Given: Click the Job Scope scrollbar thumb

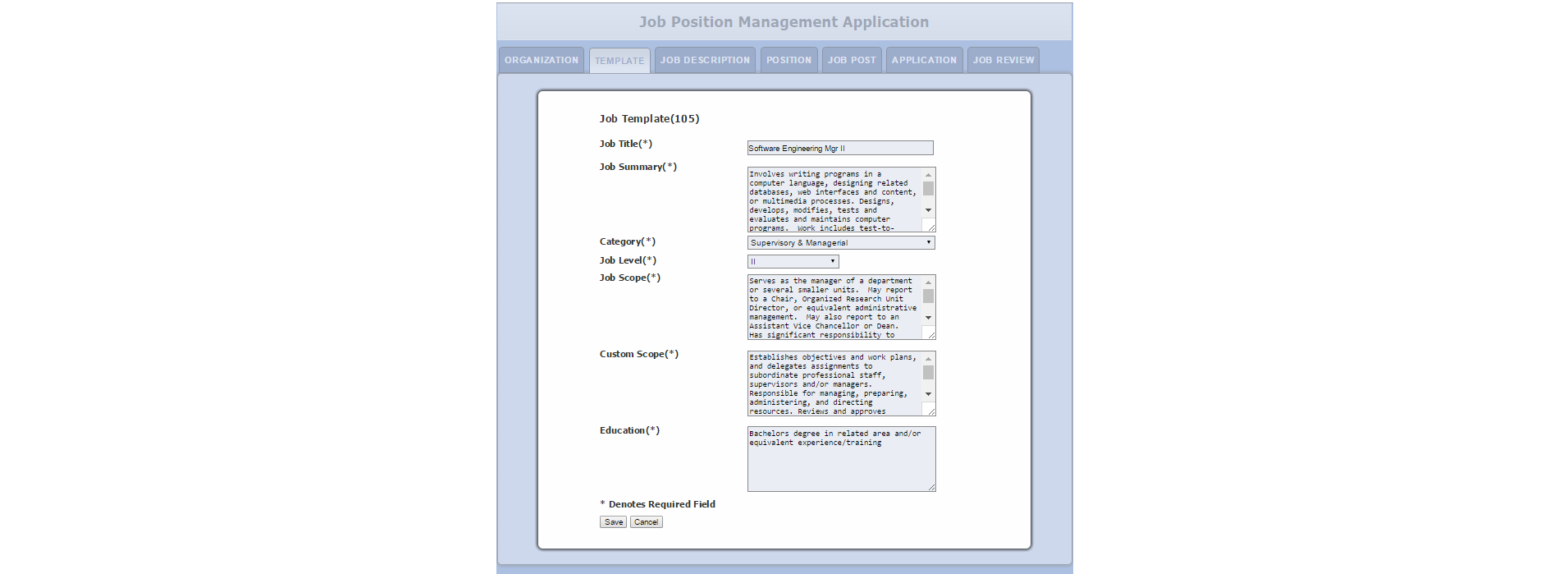Looking at the screenshot, I should click(929, 296).
